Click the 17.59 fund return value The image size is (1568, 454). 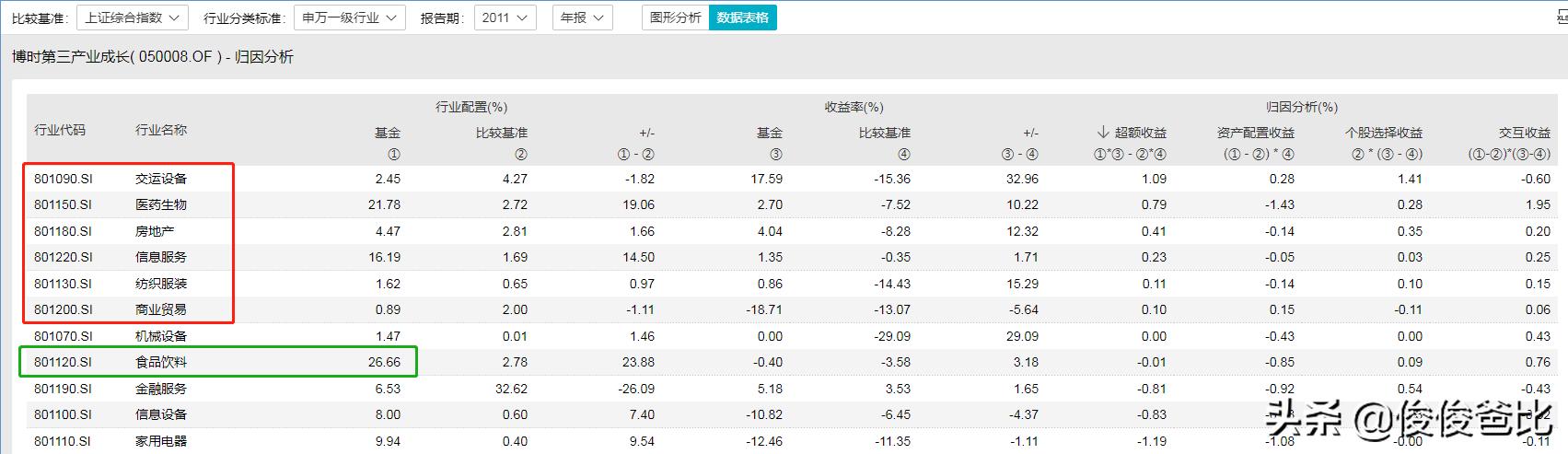tap(767, 179)
